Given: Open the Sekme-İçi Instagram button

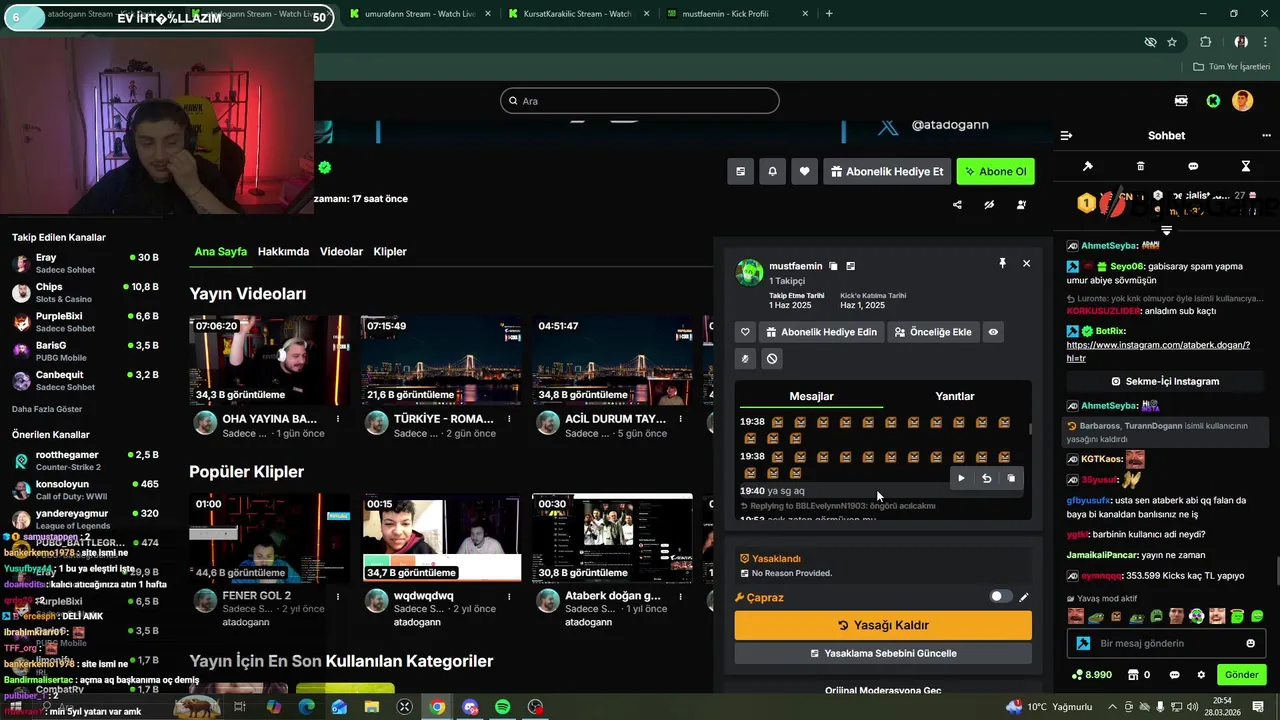Looking at the screenshot, I should pos(1166,381).
